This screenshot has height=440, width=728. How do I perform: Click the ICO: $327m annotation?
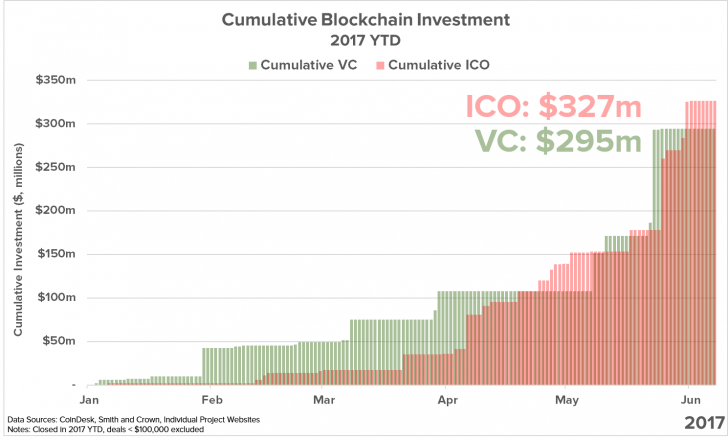(553, 106)
